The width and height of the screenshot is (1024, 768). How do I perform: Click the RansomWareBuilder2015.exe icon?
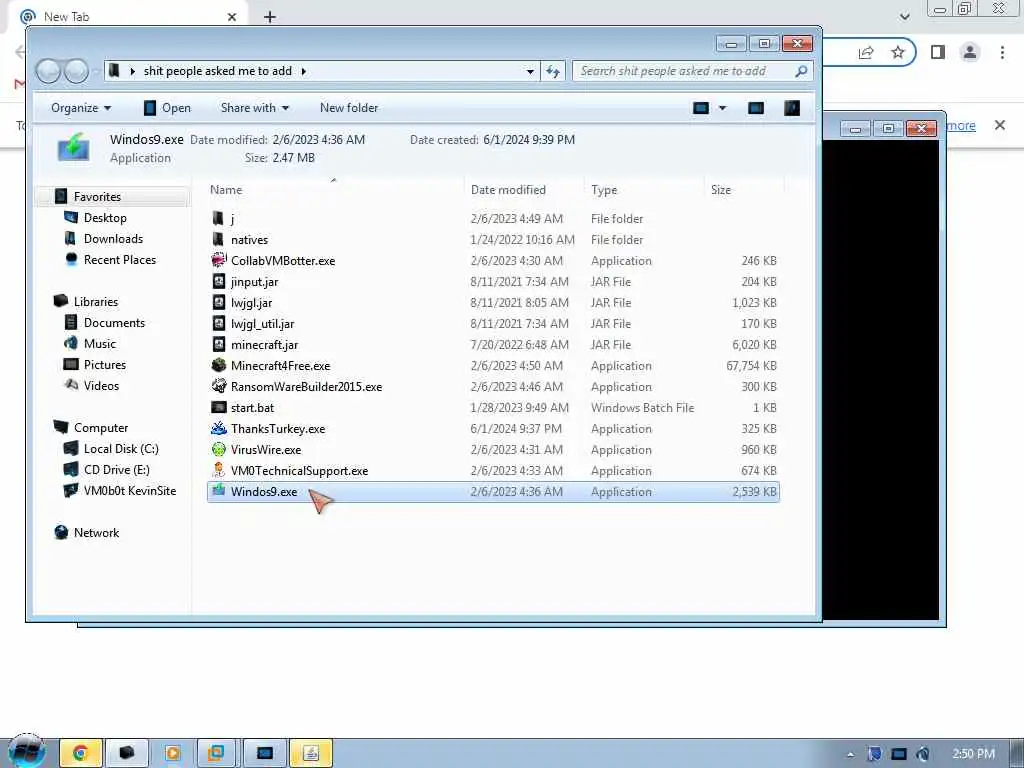tap(218, 387)
